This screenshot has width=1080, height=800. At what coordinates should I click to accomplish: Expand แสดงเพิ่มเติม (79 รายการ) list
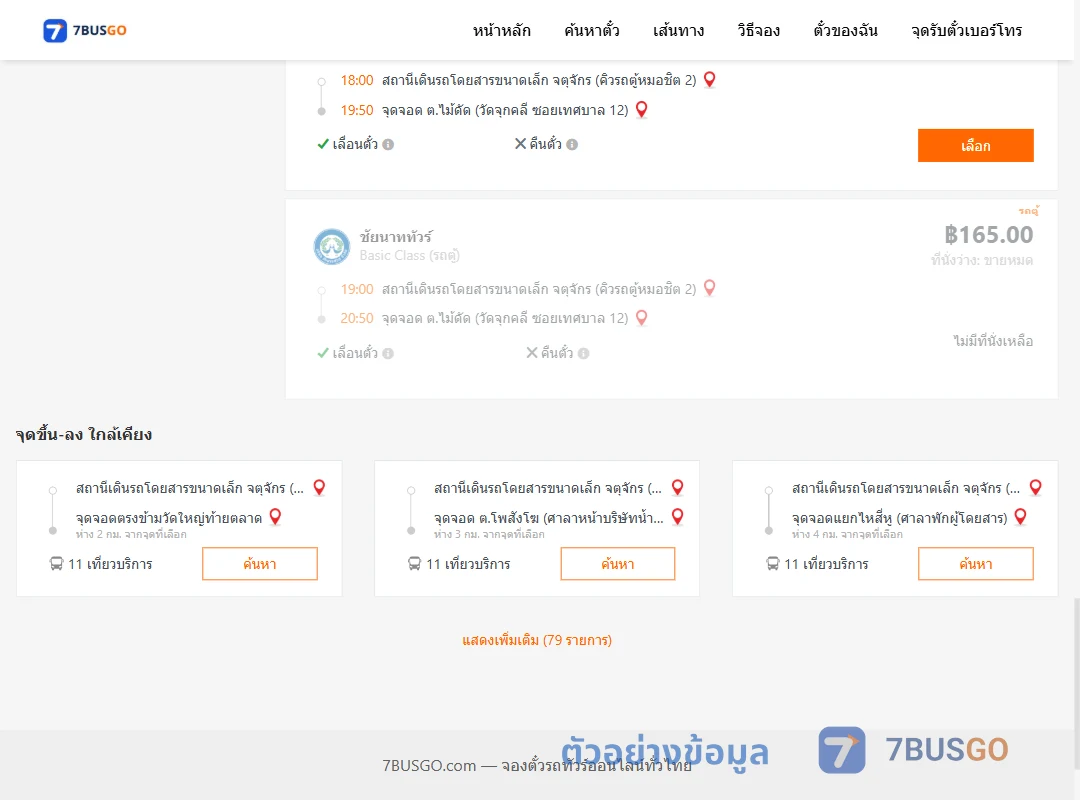(x=537, y=640)
